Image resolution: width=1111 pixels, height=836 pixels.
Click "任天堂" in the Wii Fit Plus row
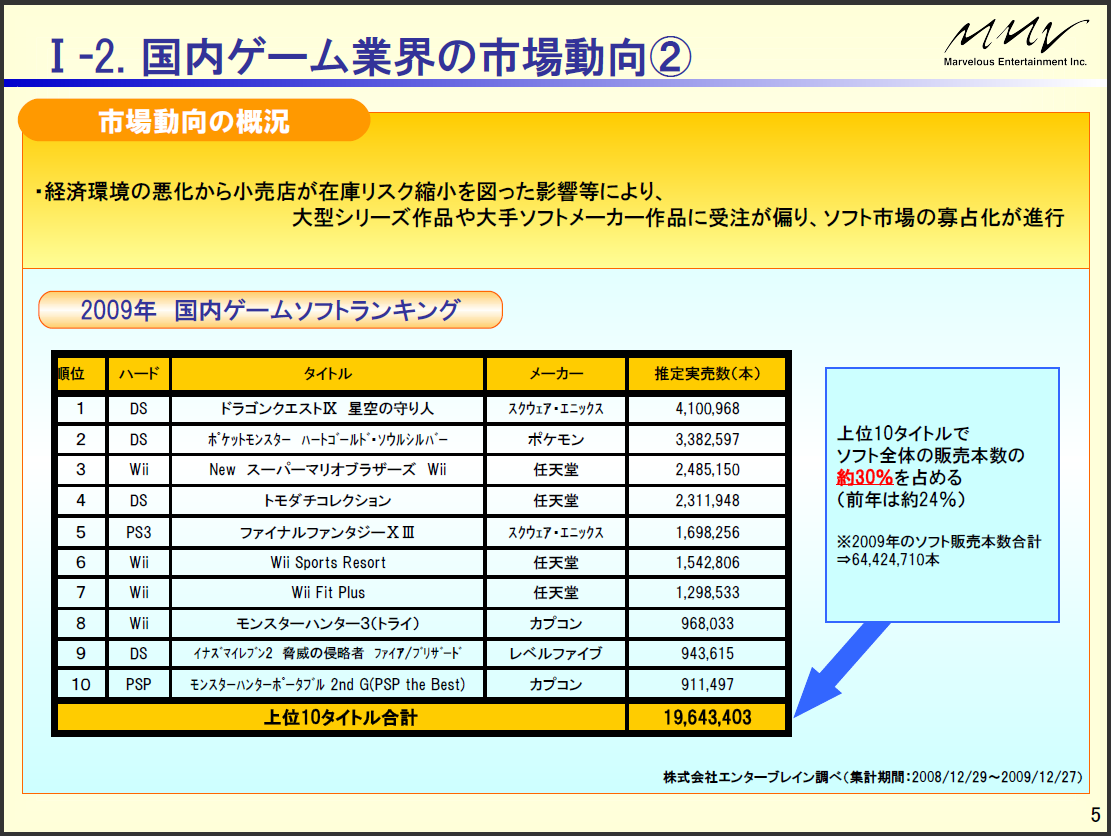click(556, 592)
